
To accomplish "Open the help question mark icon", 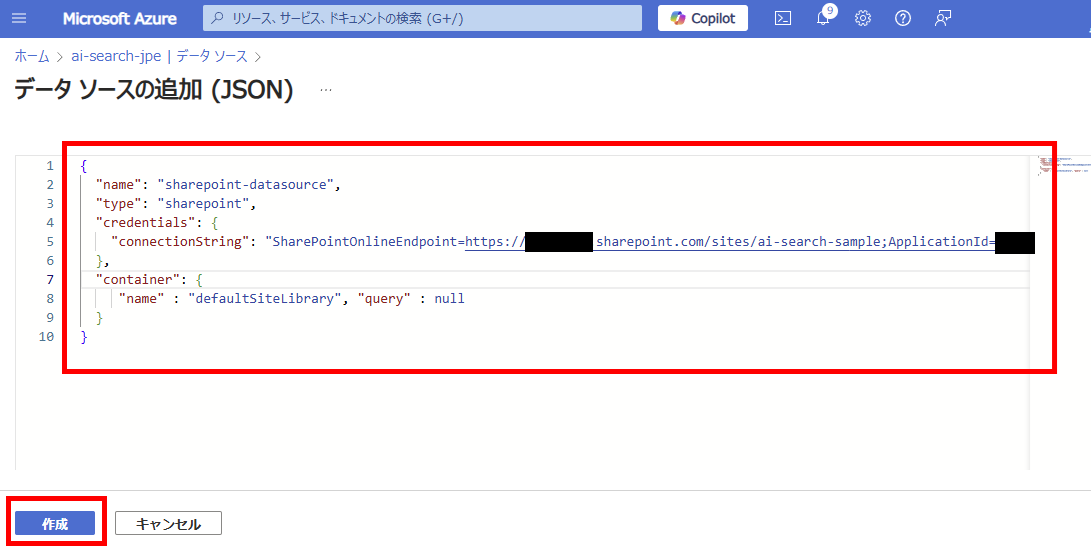I will click(903, 18).
